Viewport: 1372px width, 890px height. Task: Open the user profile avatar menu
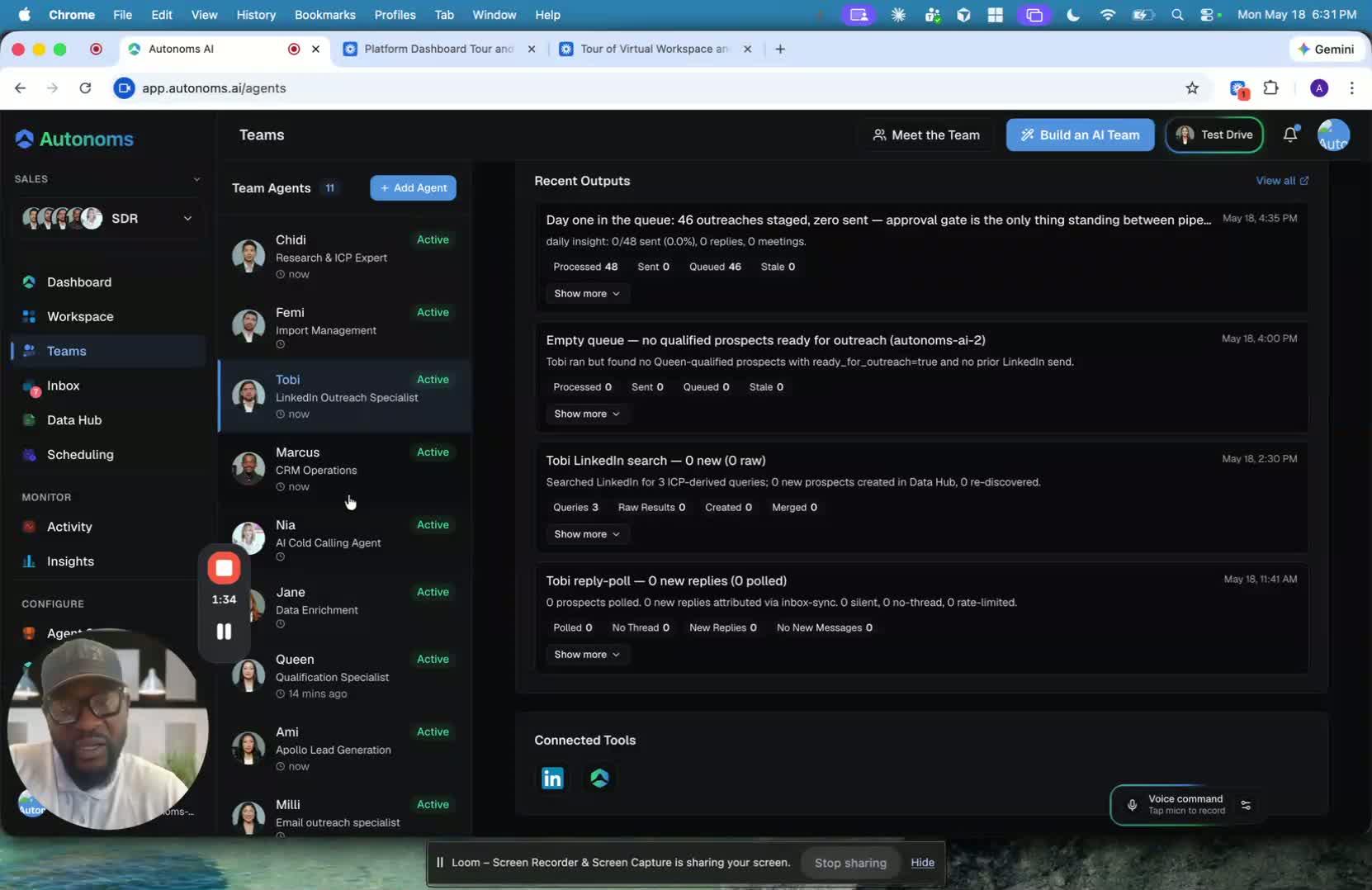pos(1333,135)
